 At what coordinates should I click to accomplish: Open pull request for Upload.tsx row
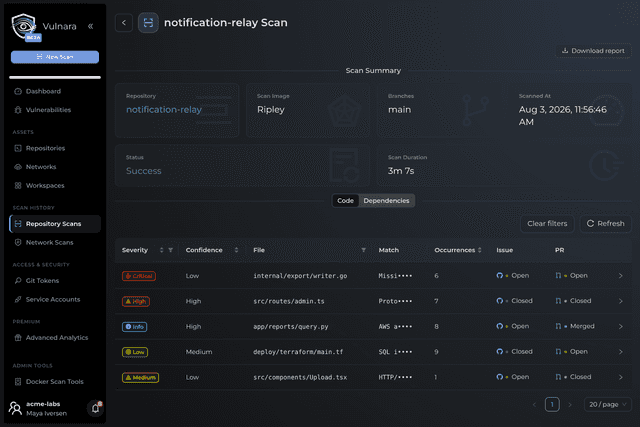coord(573,377)
